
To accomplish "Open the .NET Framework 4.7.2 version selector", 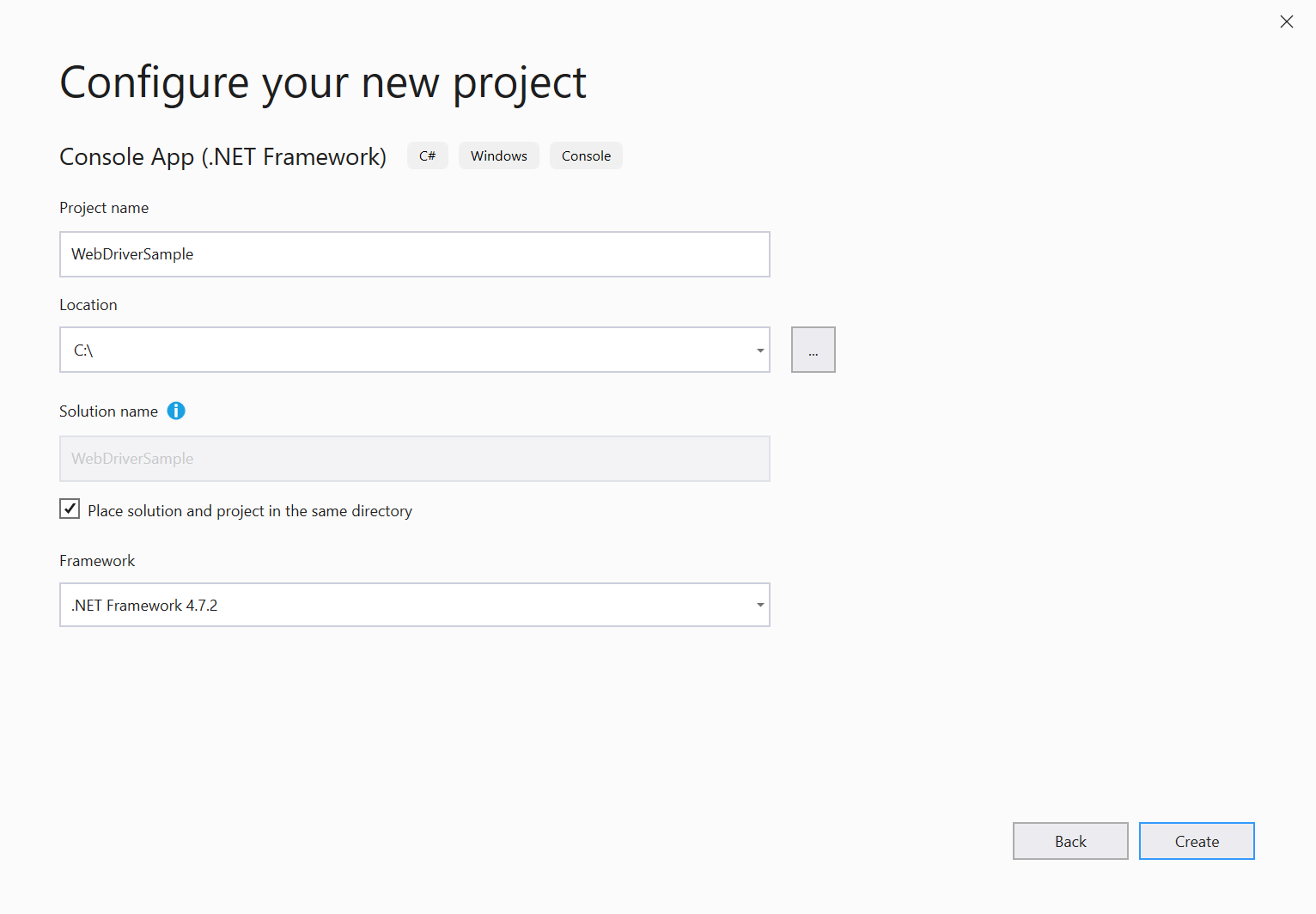I will click(x=759, y=605).
